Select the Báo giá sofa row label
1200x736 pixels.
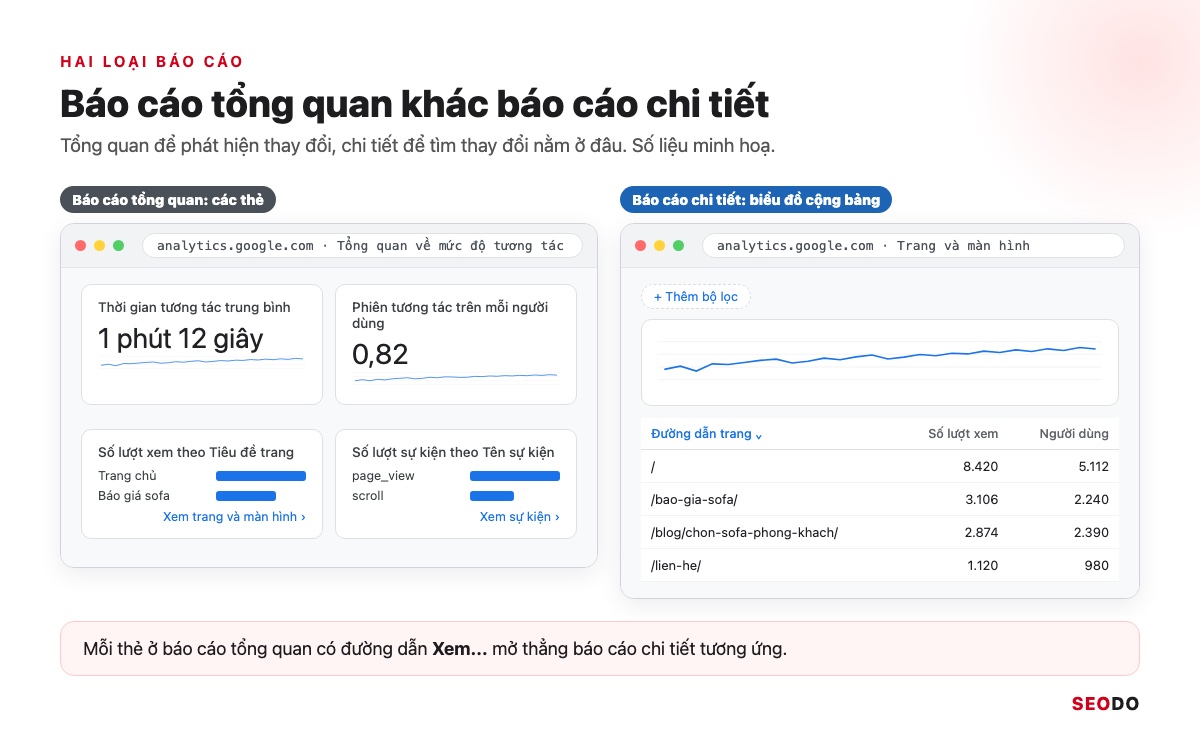point(134,496)
